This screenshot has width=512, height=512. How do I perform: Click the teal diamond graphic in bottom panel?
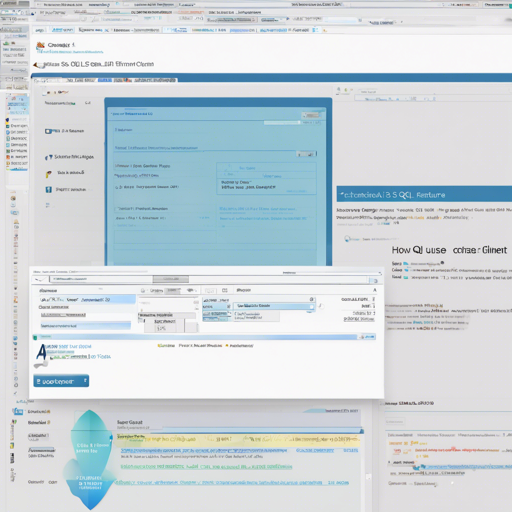click(x=90, y=460)
